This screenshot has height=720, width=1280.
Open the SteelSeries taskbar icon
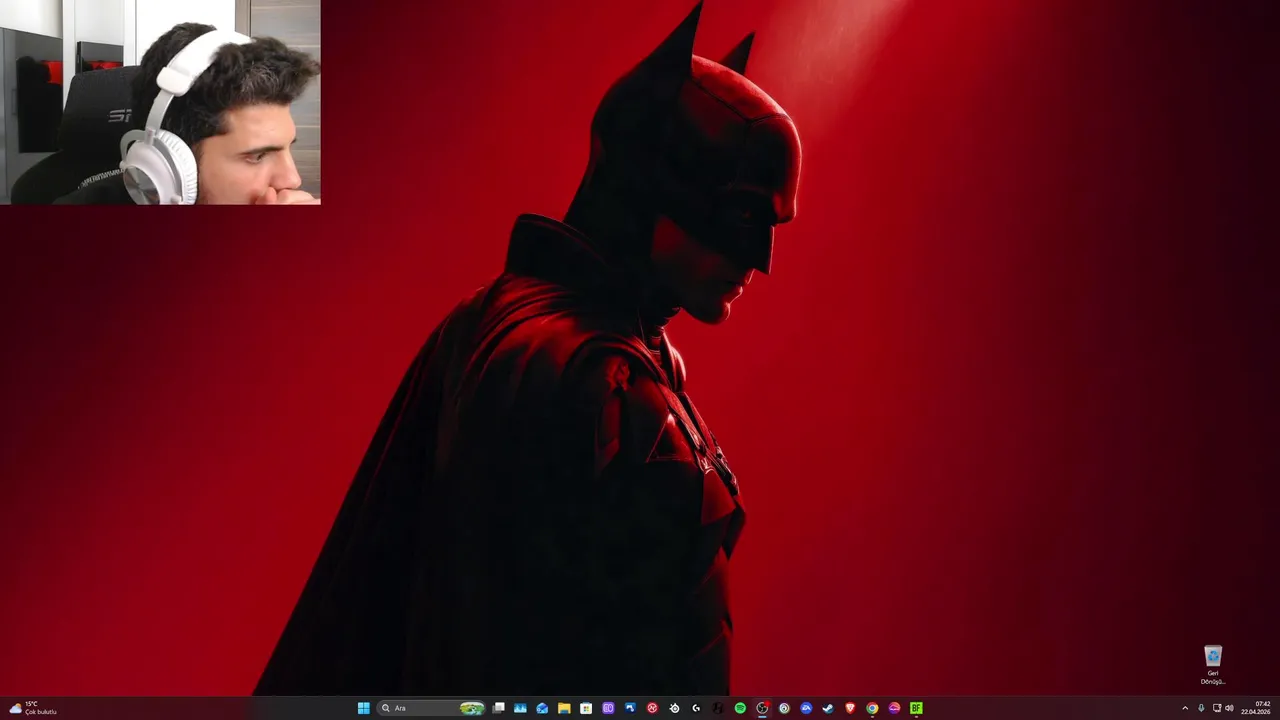(674, 708)
